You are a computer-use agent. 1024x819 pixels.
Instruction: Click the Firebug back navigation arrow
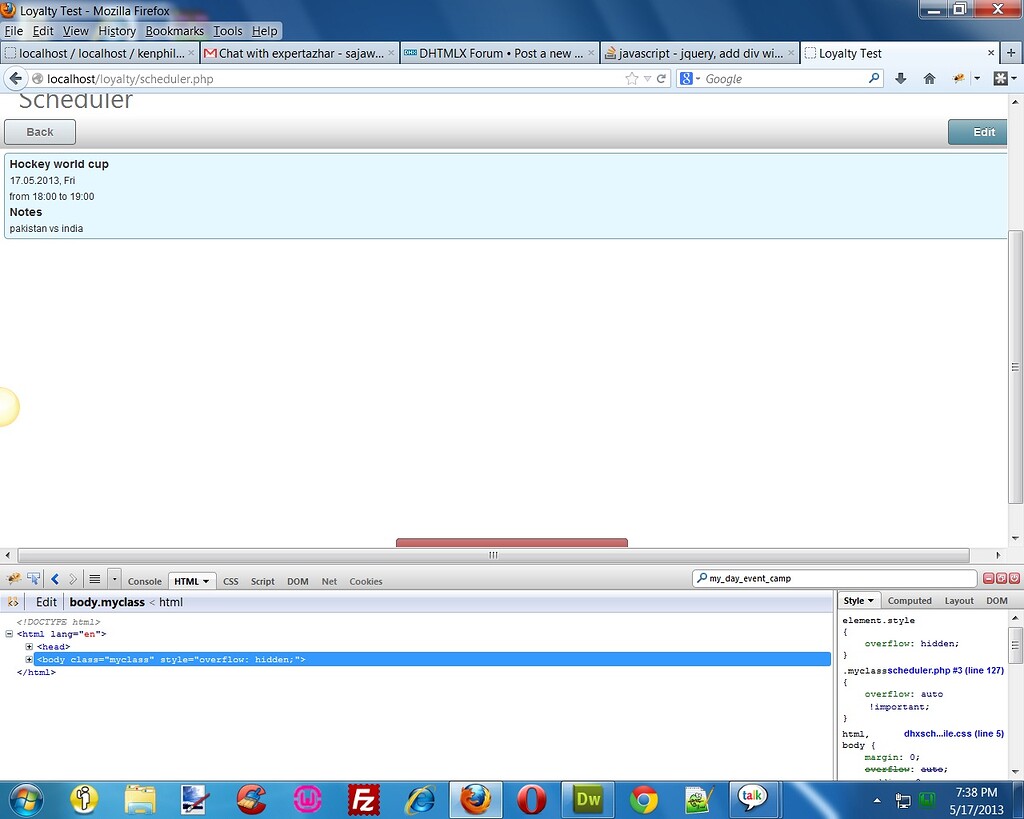click(55, 579)
